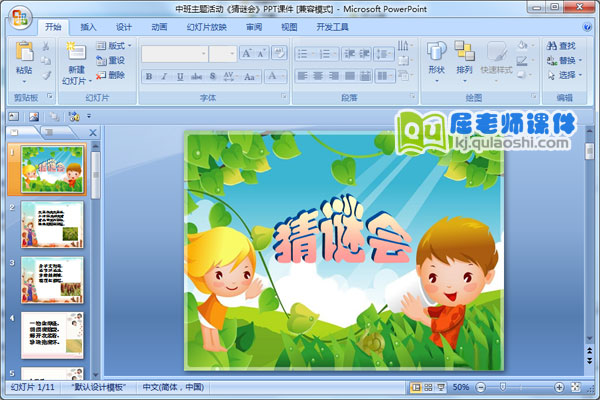Toggle Bold formatting
This screenshot has width=600, height=400.
[149, 76]
